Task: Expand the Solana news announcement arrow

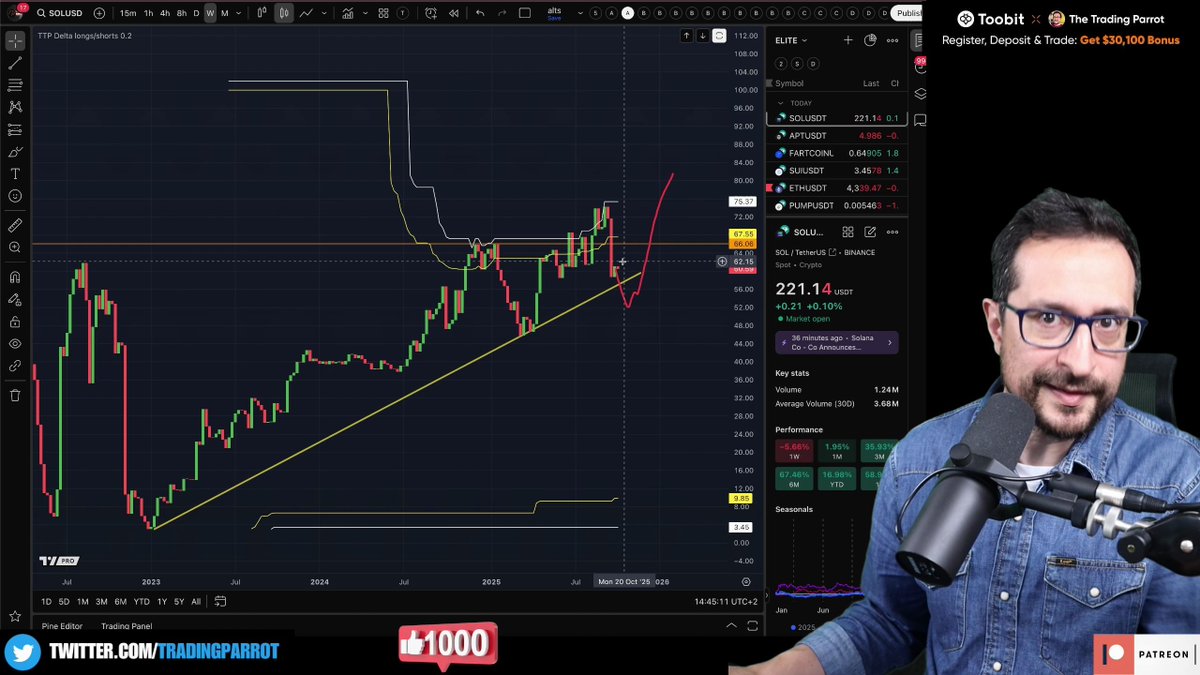Action: [890, 343]
